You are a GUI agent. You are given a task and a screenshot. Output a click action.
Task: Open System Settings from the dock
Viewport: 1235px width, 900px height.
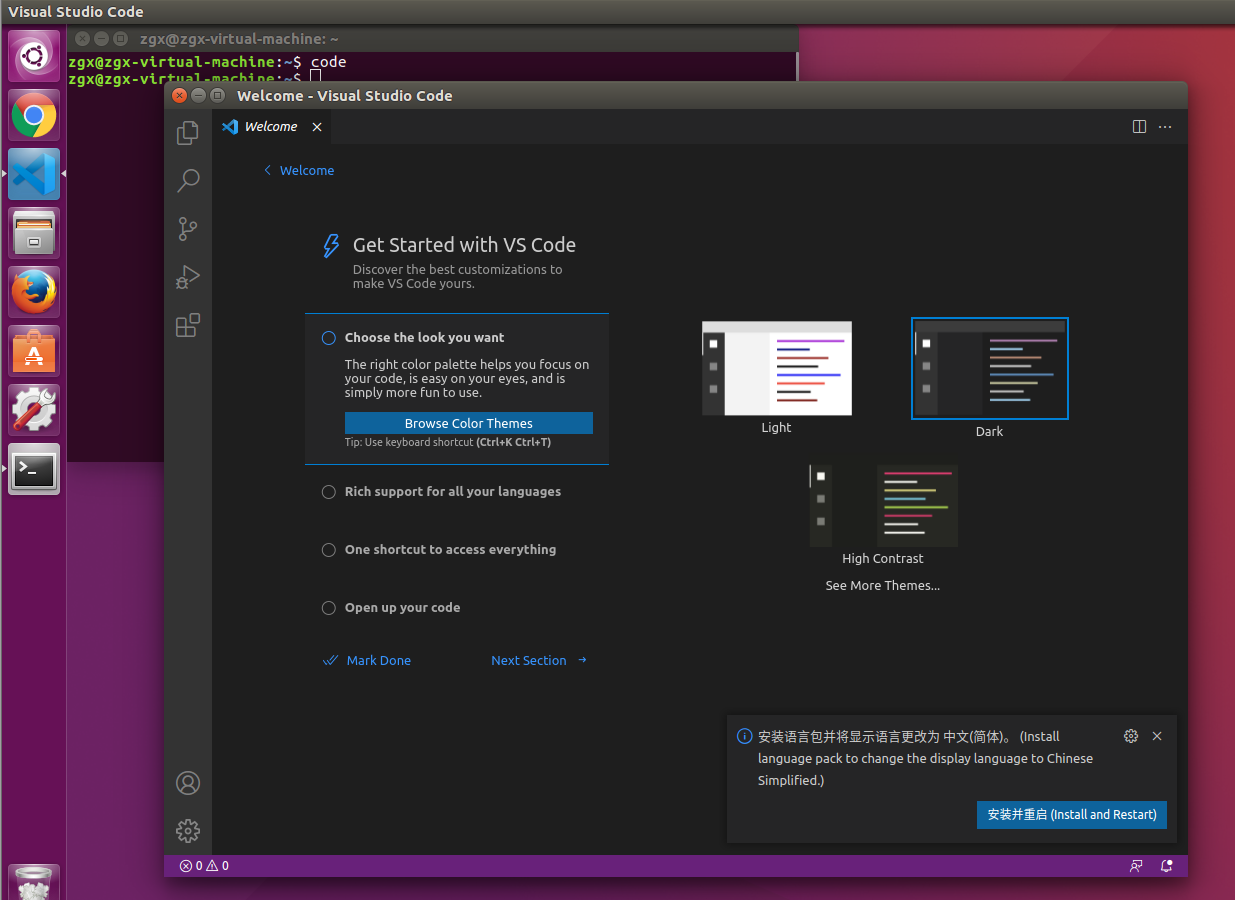point(34,410)
